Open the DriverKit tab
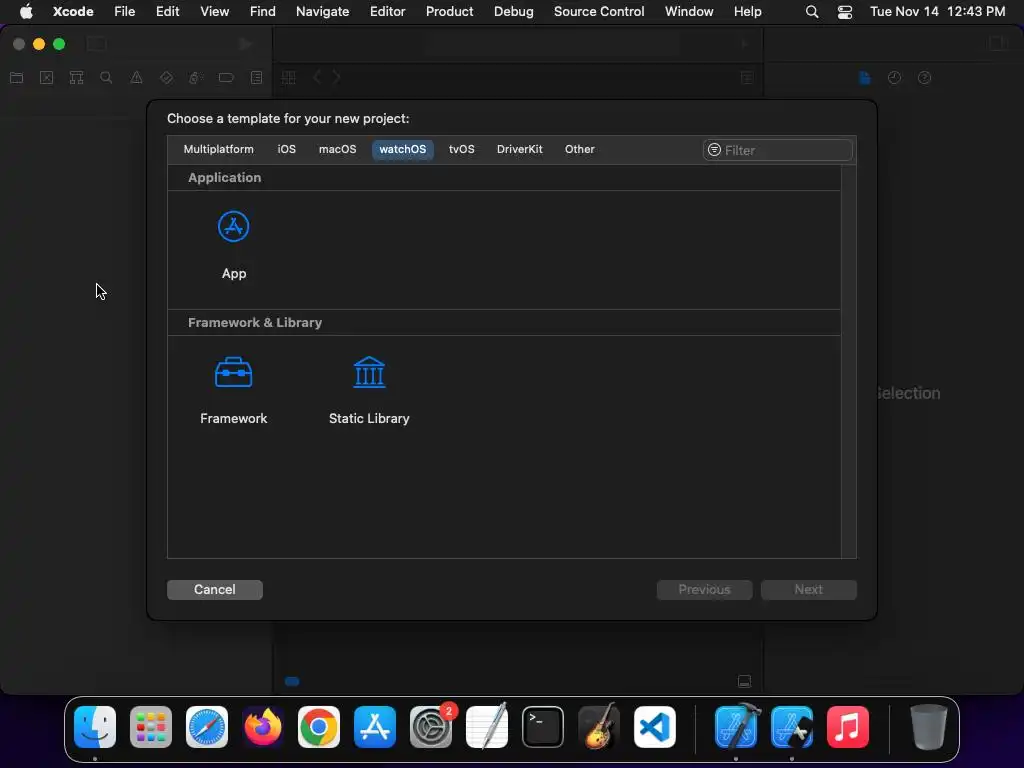 tap(519, 149)
